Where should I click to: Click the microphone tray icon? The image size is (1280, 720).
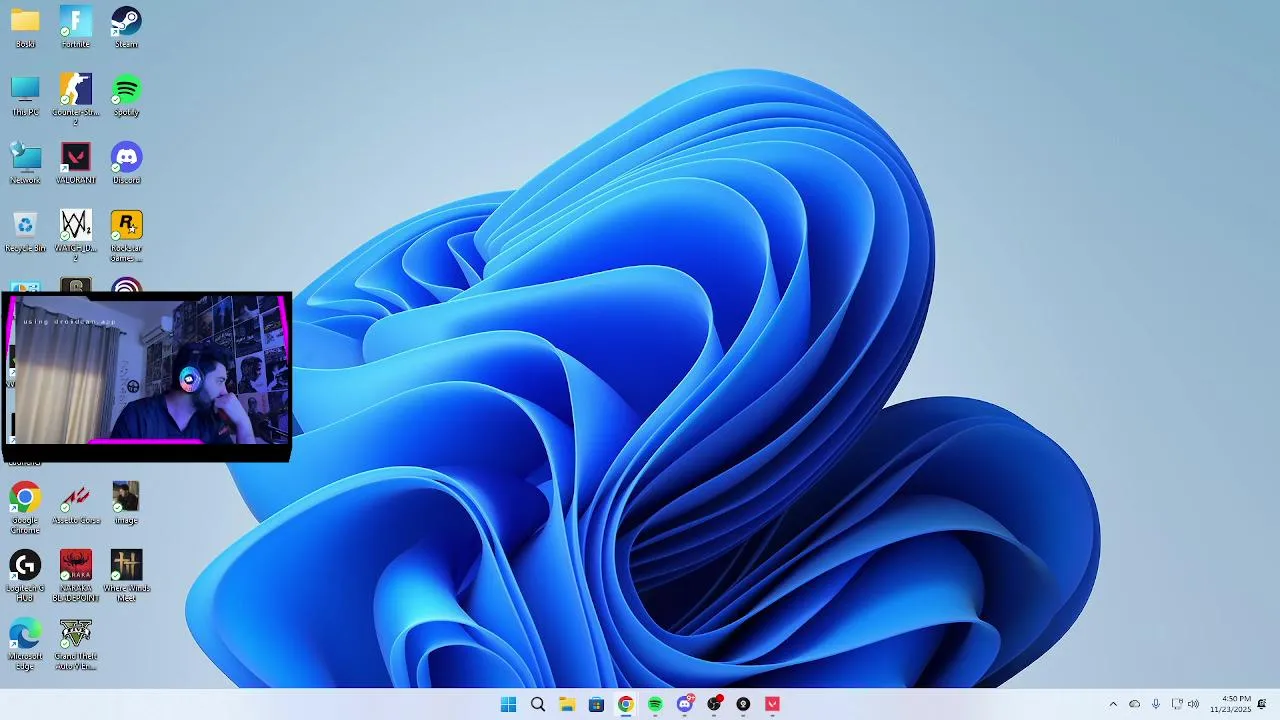tap(1156, 704)
